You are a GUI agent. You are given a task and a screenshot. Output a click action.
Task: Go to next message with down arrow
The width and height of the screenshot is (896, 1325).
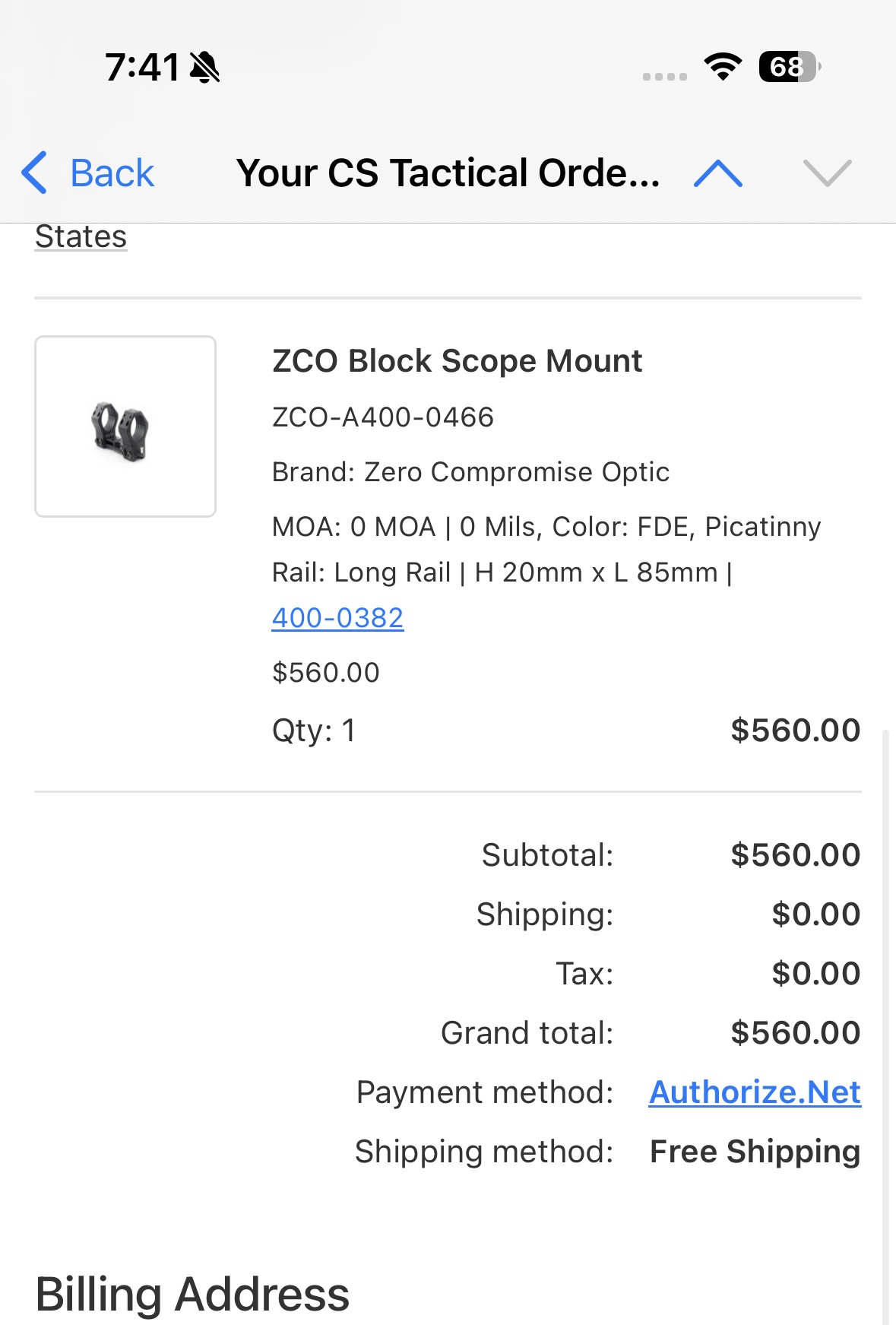click(827, 173)
